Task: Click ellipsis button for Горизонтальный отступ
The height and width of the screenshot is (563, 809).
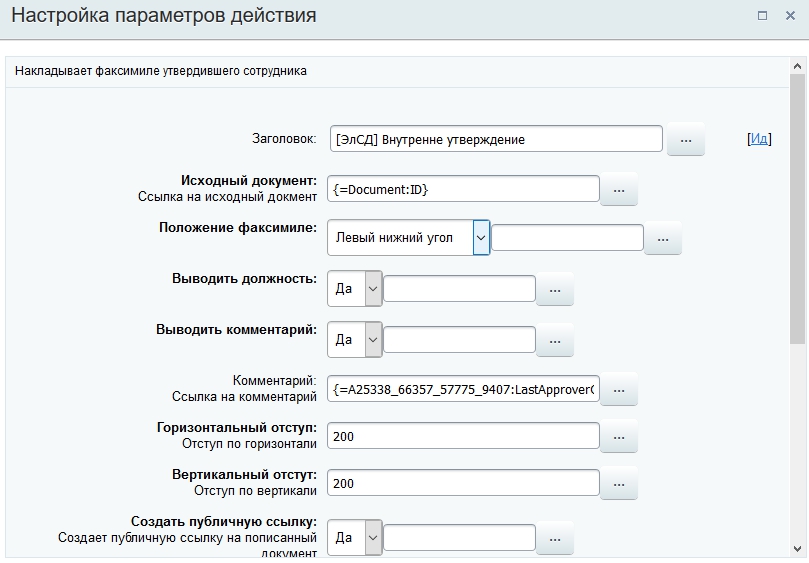Action: point(618,437)
